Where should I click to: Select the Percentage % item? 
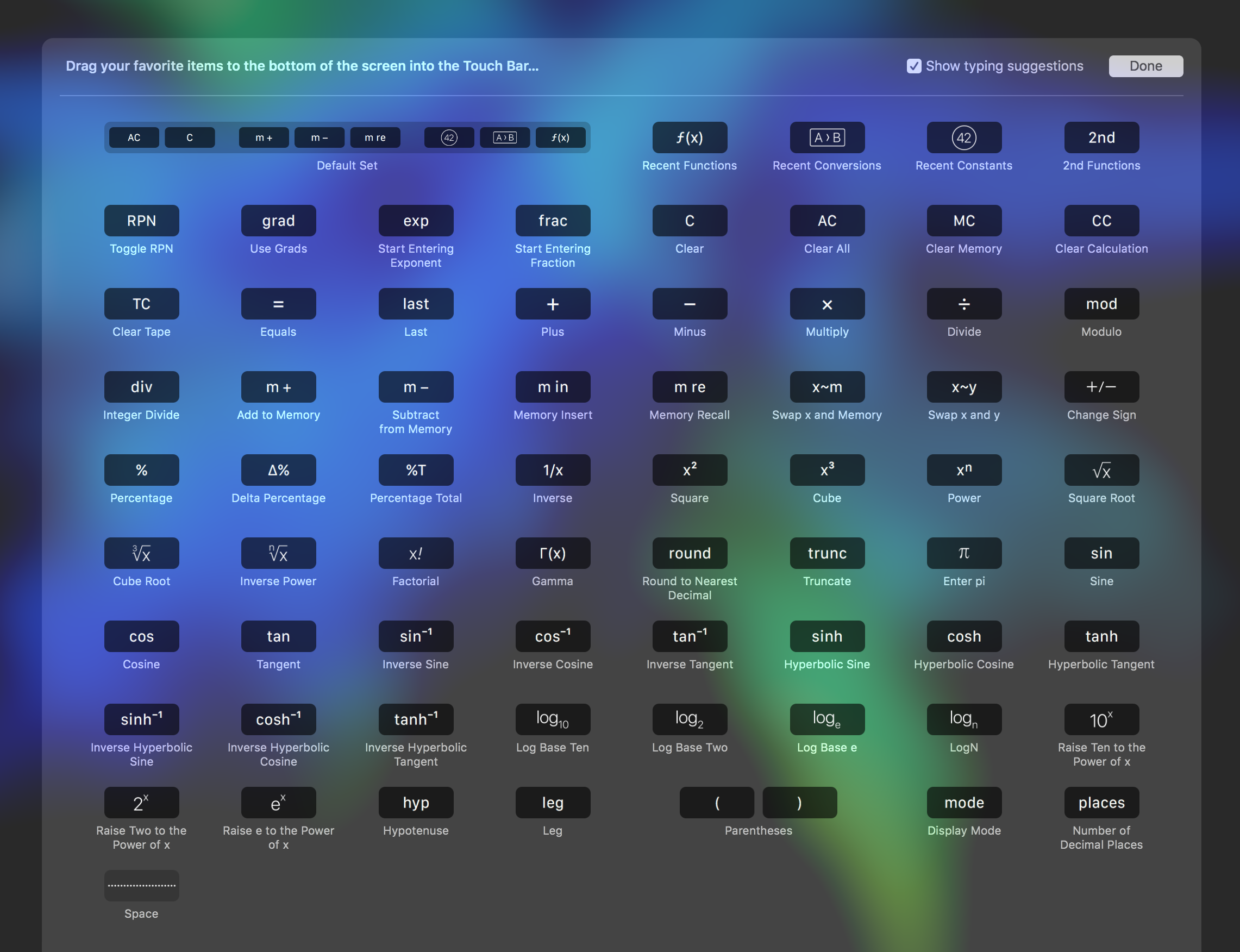pyautogui.click(x=141, y=470)
